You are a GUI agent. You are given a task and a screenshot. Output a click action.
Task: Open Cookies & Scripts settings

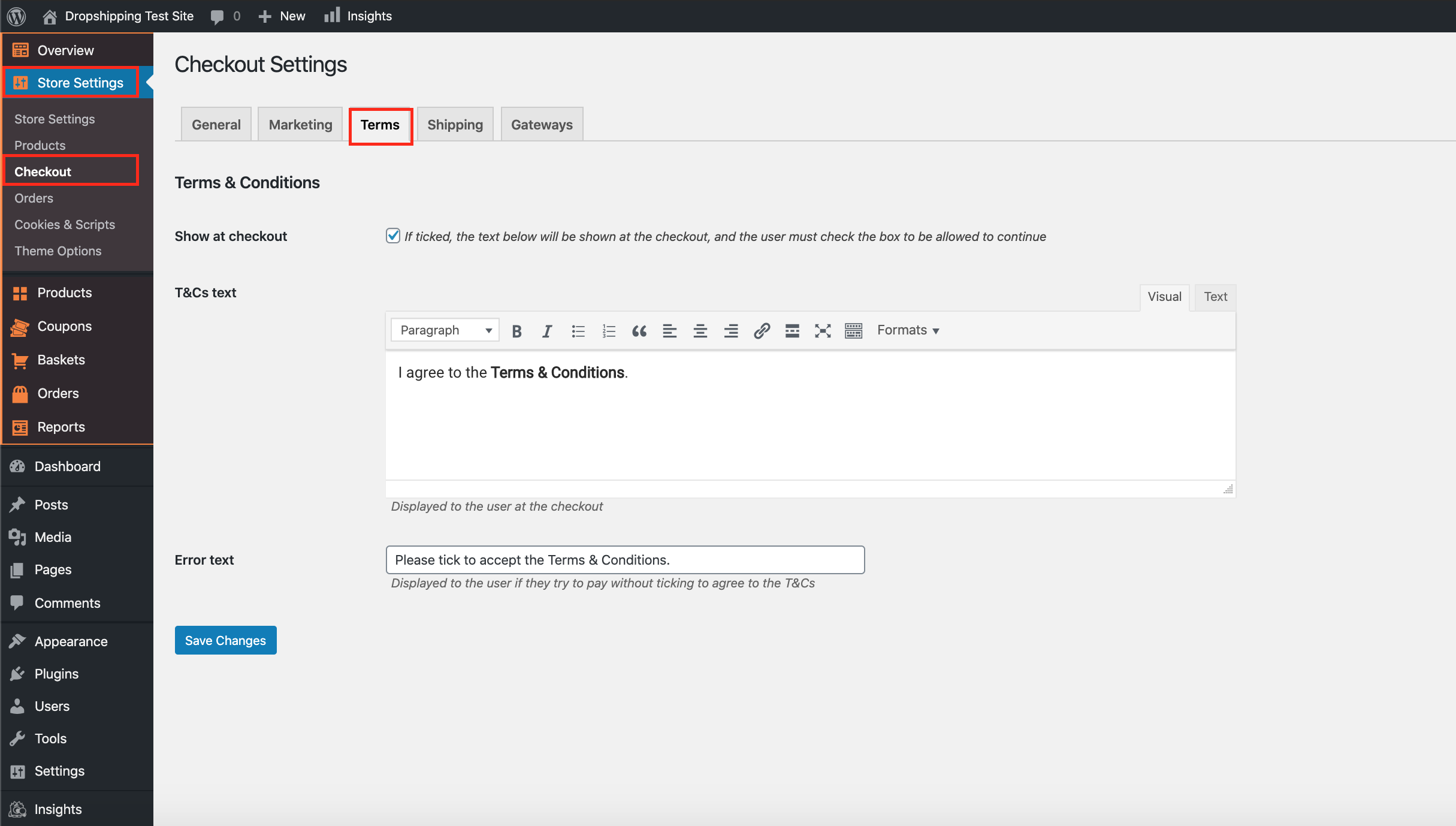coord(65,224)
